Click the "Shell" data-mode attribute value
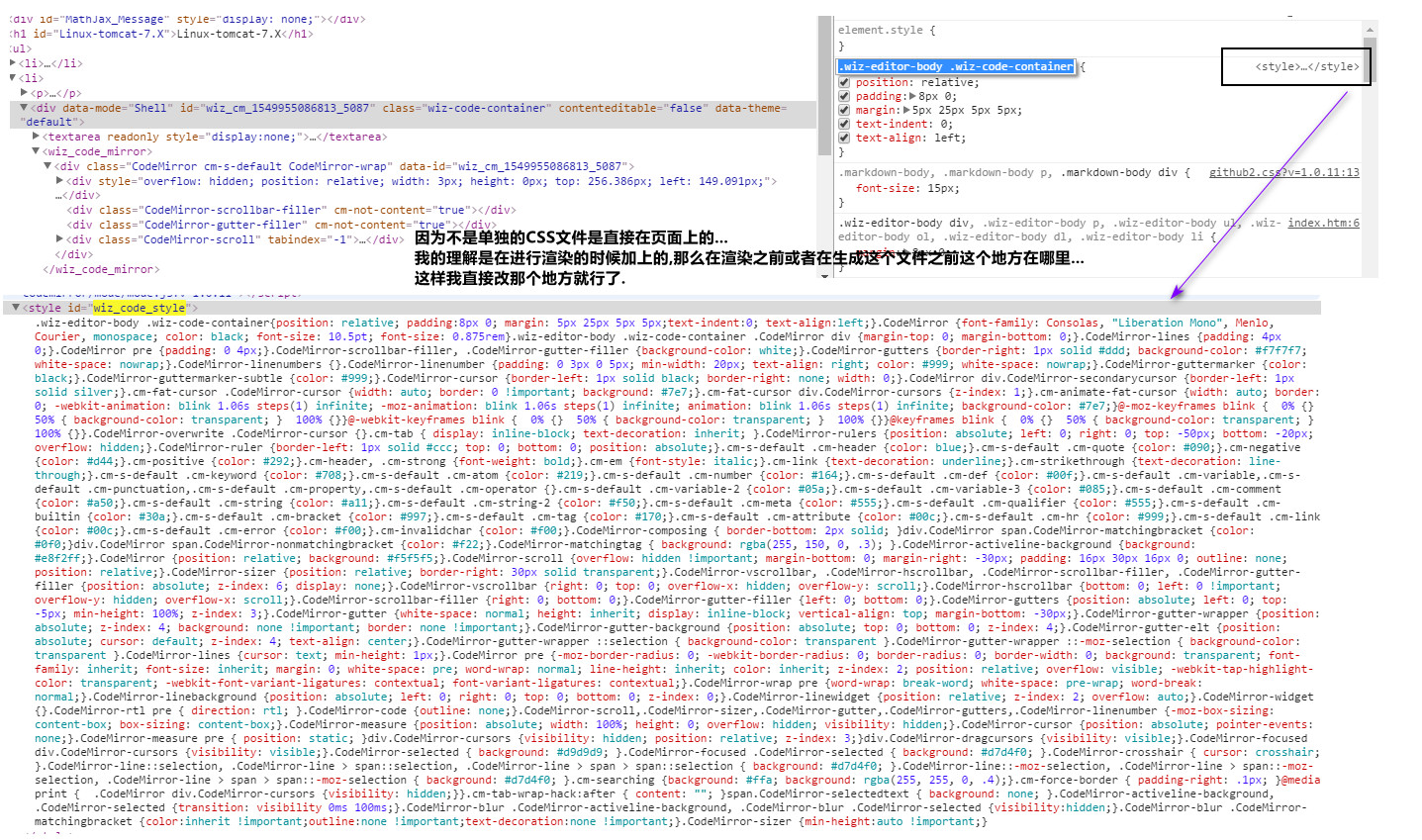1422x840 pixels. pos(150,108)
